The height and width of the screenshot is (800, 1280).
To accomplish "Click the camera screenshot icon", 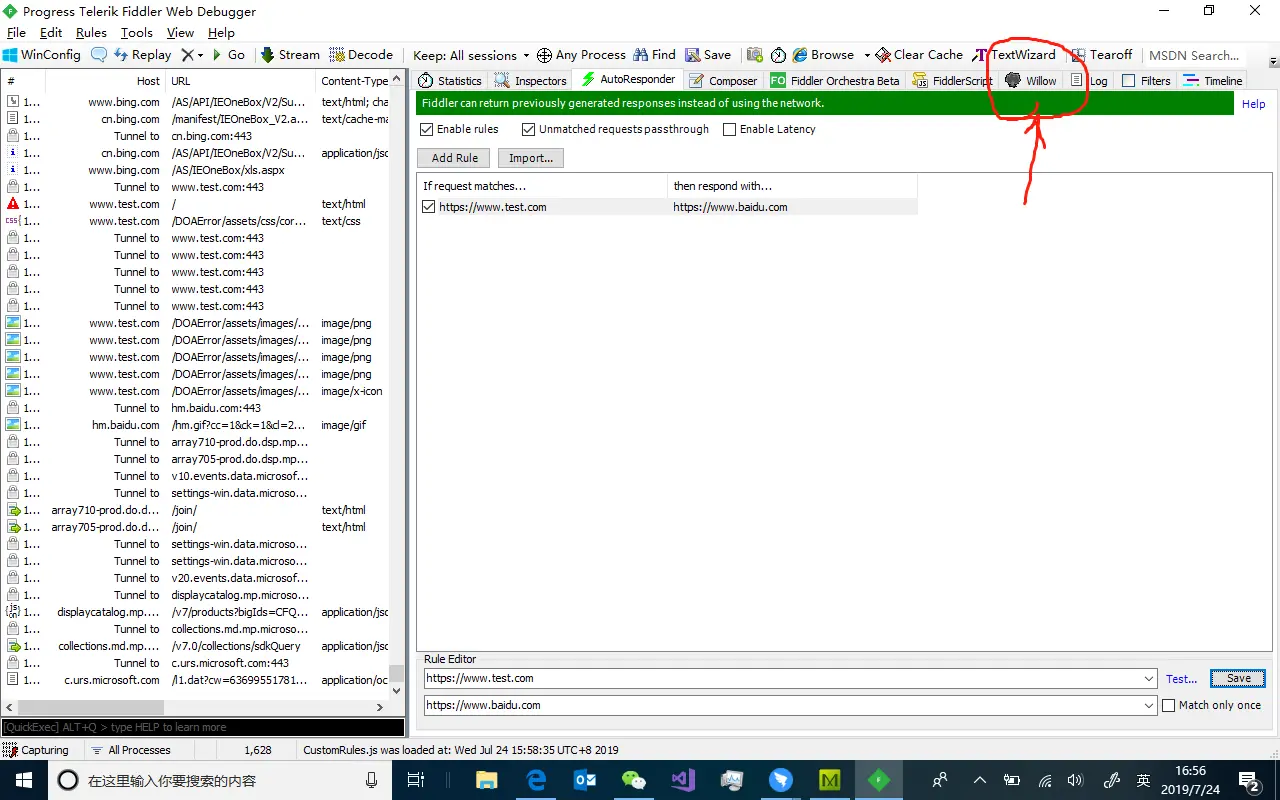I will pyautogui.click(x=755, y=55).
